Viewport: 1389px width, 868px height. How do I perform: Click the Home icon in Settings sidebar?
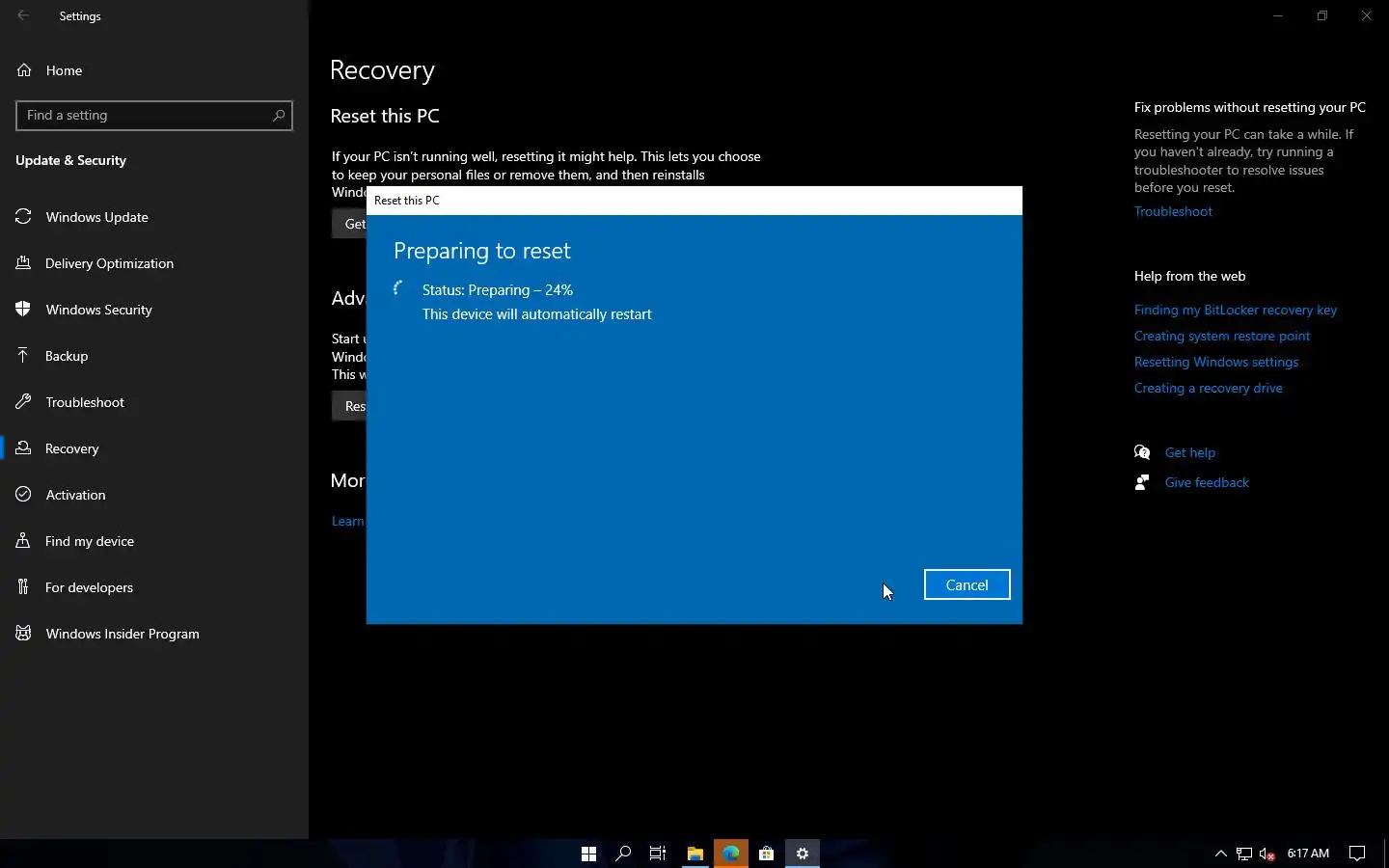tap(24, 70)
